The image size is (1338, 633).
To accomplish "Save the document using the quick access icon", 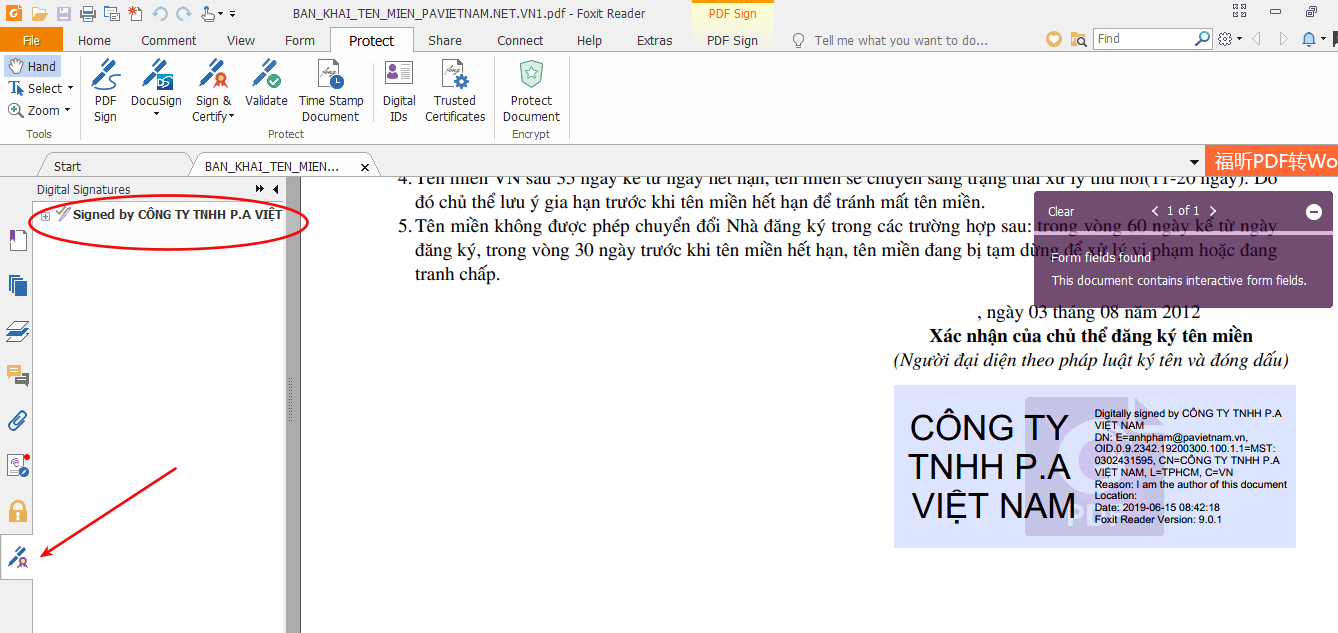I will click(64, 14).
